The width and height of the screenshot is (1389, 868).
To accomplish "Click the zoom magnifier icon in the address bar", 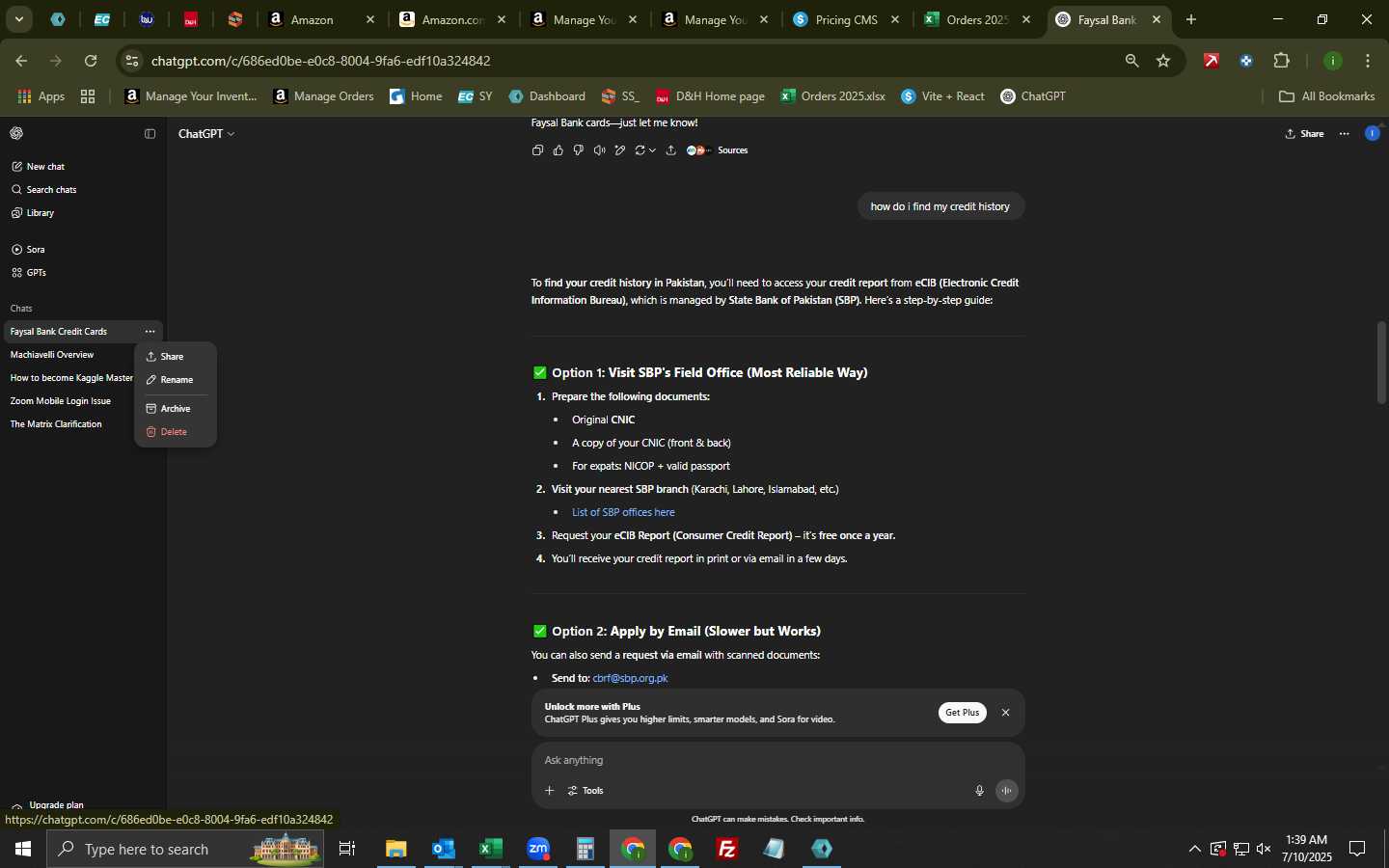I will (x=1131, y=61).
